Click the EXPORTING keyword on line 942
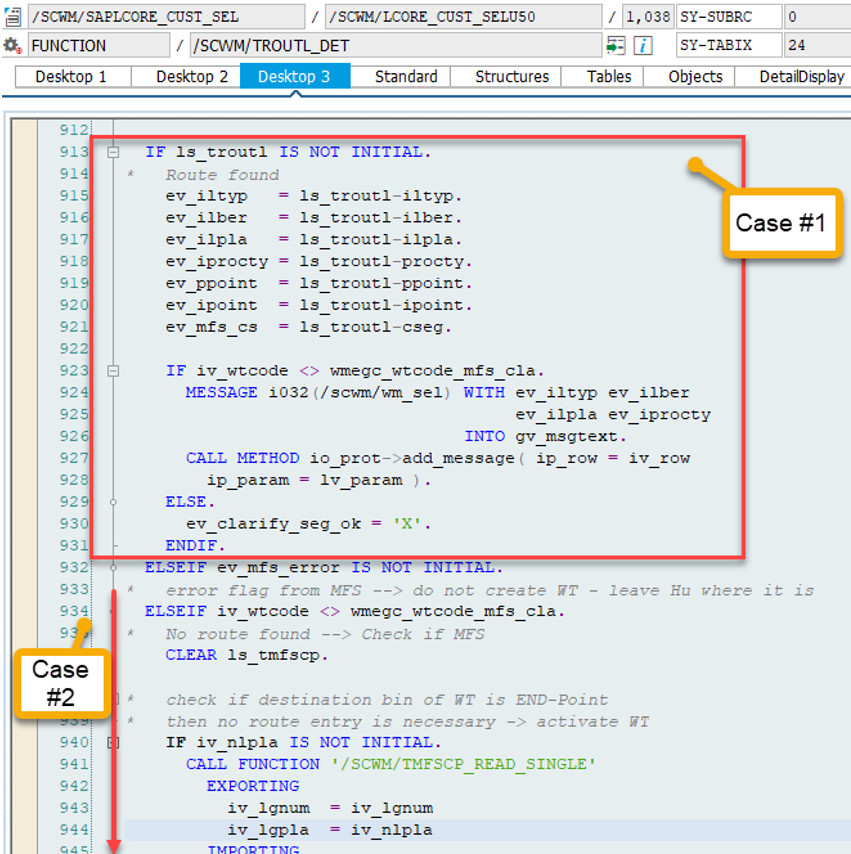 pyautogui.click(x=253, y=786)
